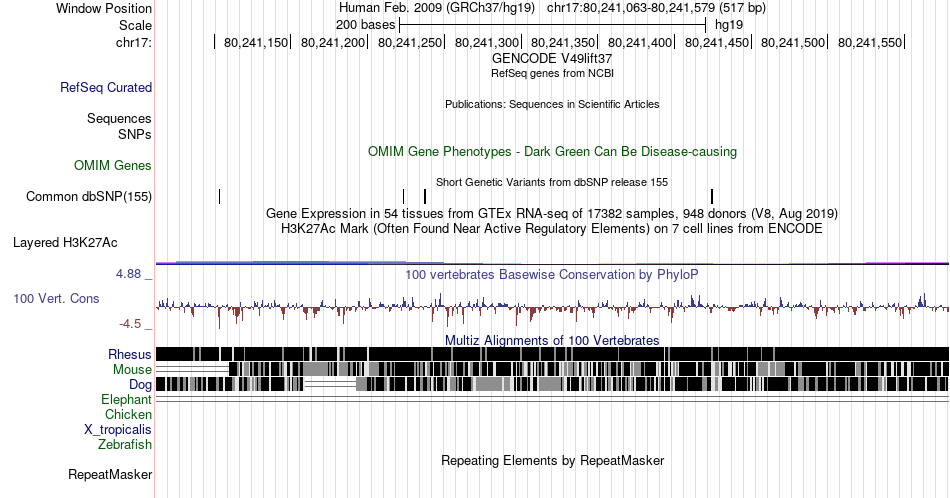Click 100 vertebrates Basewise Conservation by PhyloP title
This screenshot has height=498, width=950.
(x=552, y=274)
